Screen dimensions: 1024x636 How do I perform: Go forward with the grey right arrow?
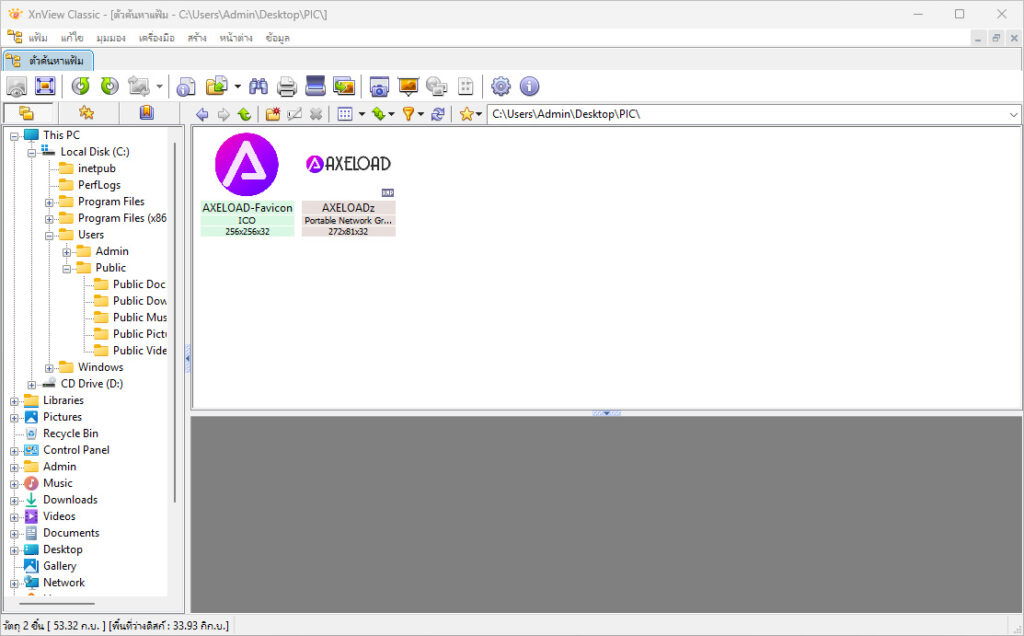point(223,114)
